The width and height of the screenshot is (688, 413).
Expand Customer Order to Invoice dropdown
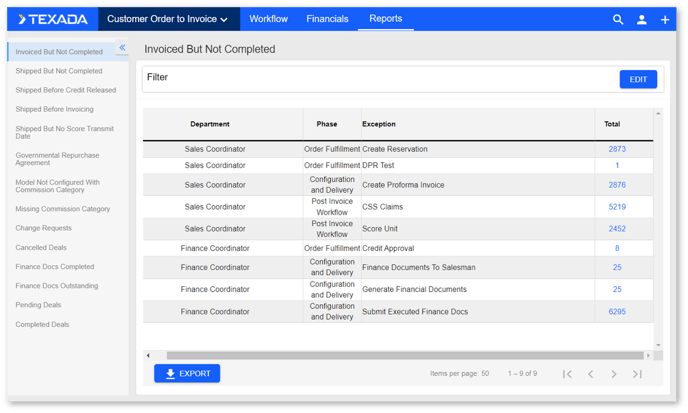coord(167,19)
